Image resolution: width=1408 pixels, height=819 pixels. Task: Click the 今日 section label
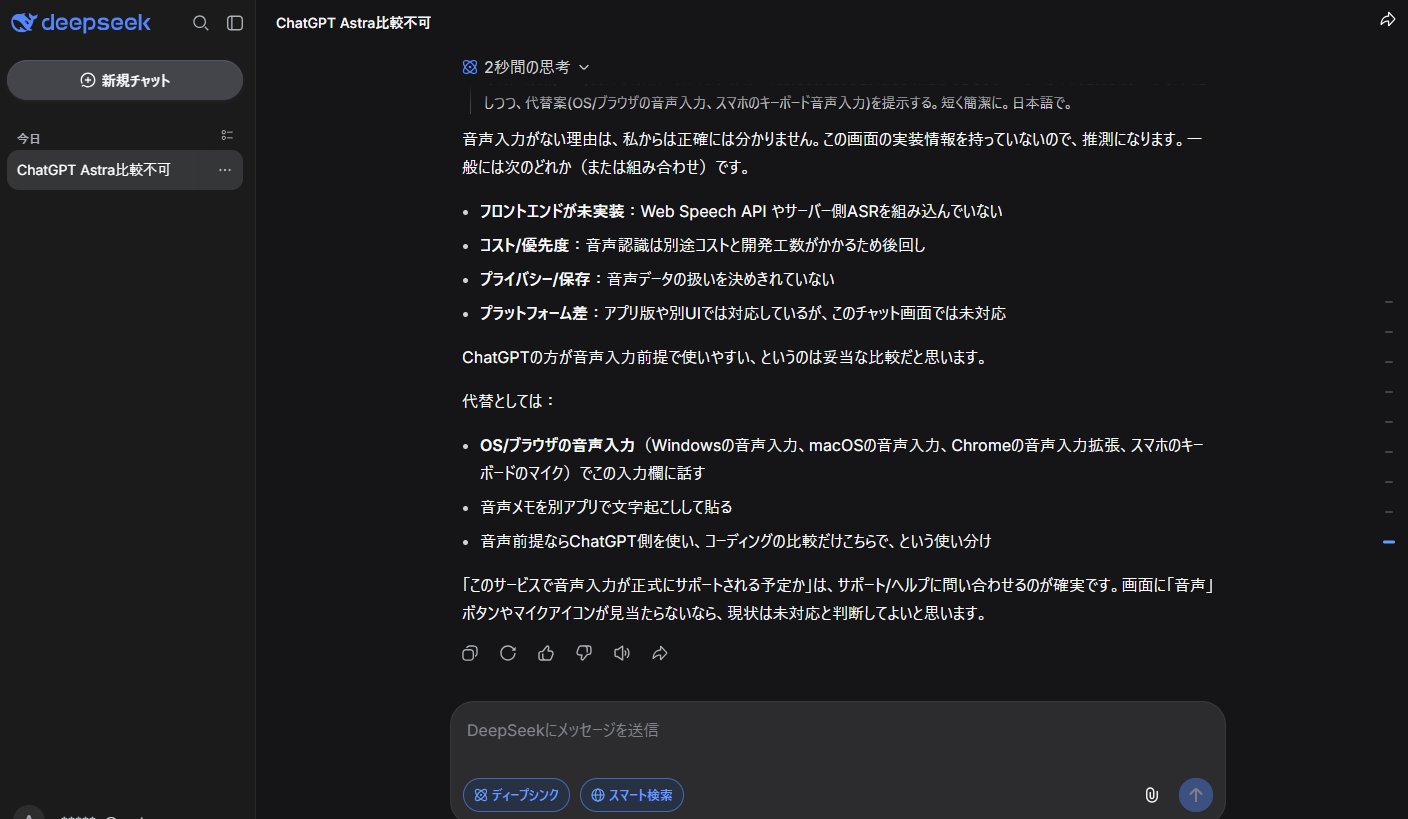pyautogui.click(x=29, y=139)
